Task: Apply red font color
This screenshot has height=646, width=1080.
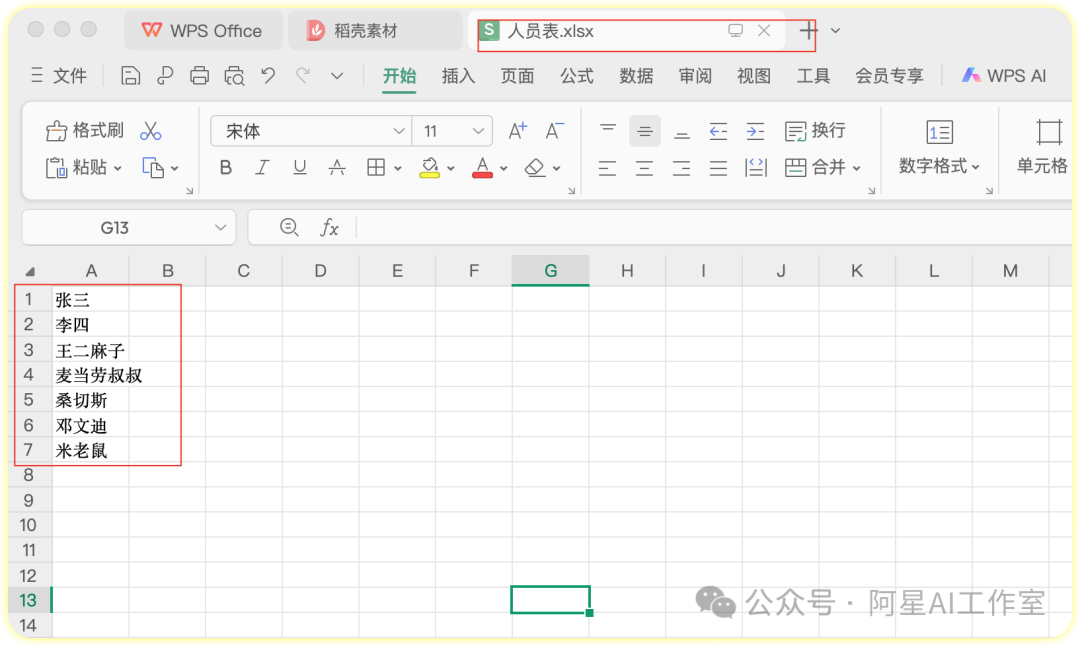Action: pos(482,168)
